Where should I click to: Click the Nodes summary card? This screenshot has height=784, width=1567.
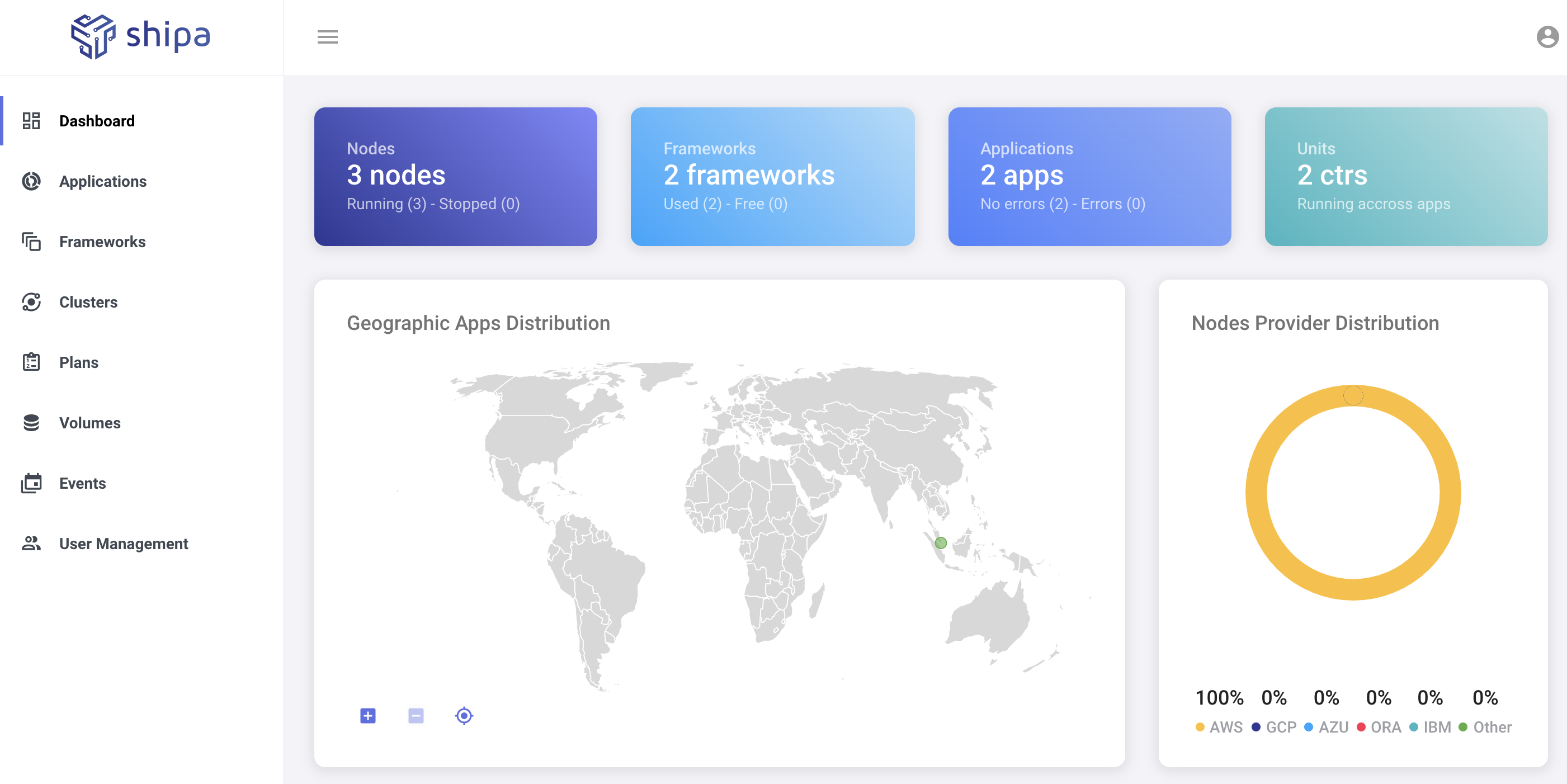455,176
